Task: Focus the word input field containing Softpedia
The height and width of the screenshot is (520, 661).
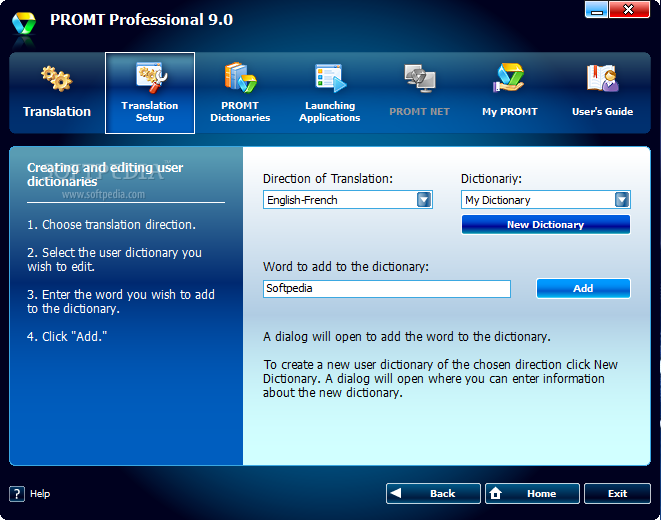Action: 387,289
